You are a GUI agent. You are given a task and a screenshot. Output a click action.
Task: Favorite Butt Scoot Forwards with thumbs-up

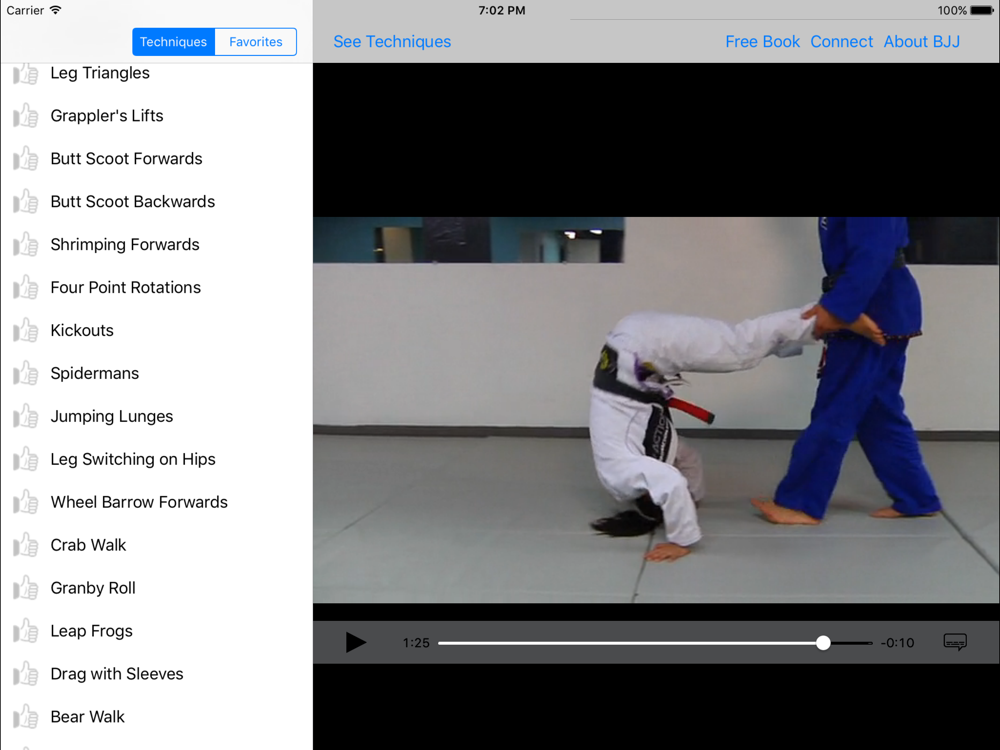(x=26, y=158)
